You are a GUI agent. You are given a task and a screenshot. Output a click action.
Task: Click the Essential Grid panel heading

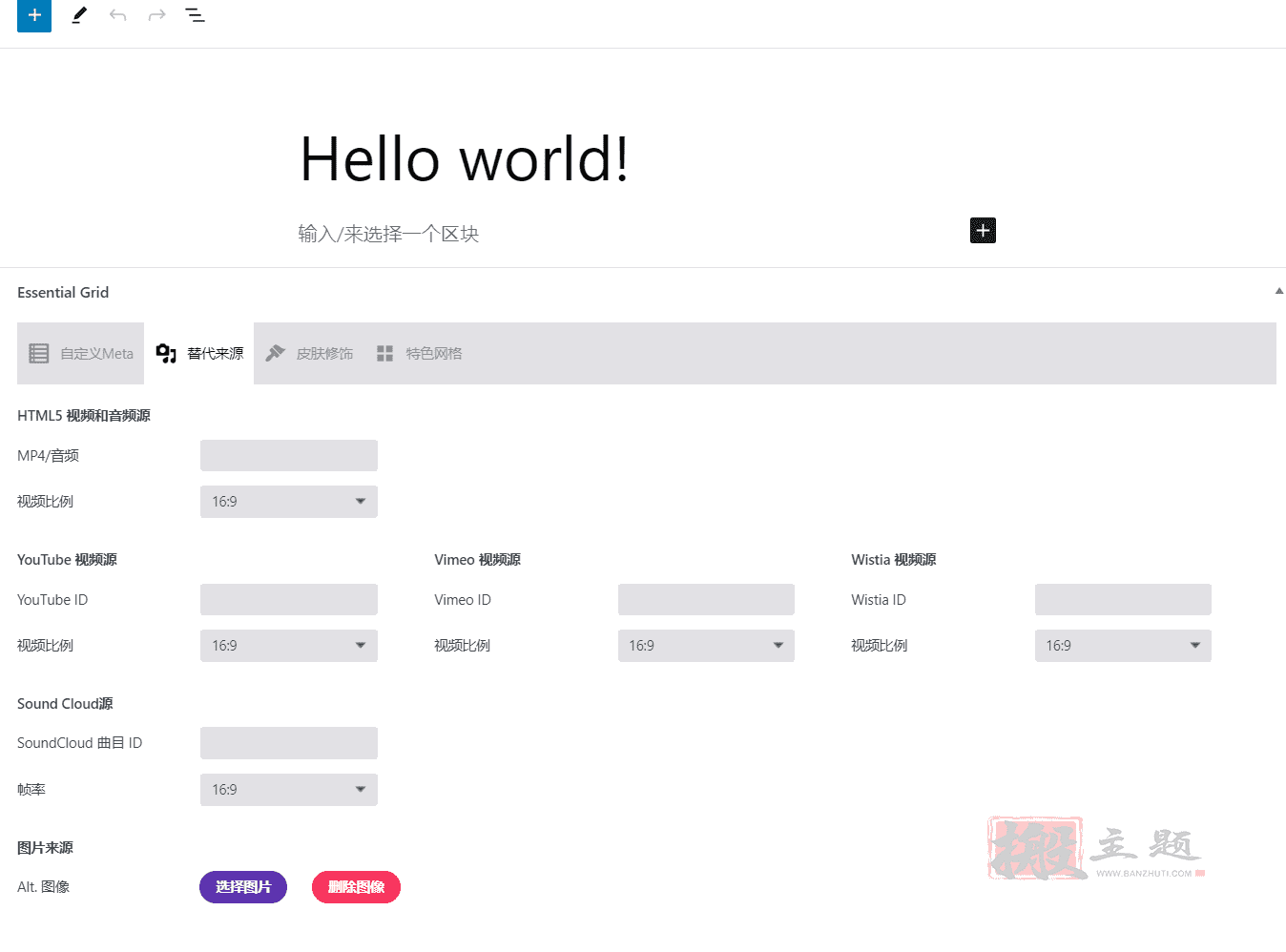63,292
